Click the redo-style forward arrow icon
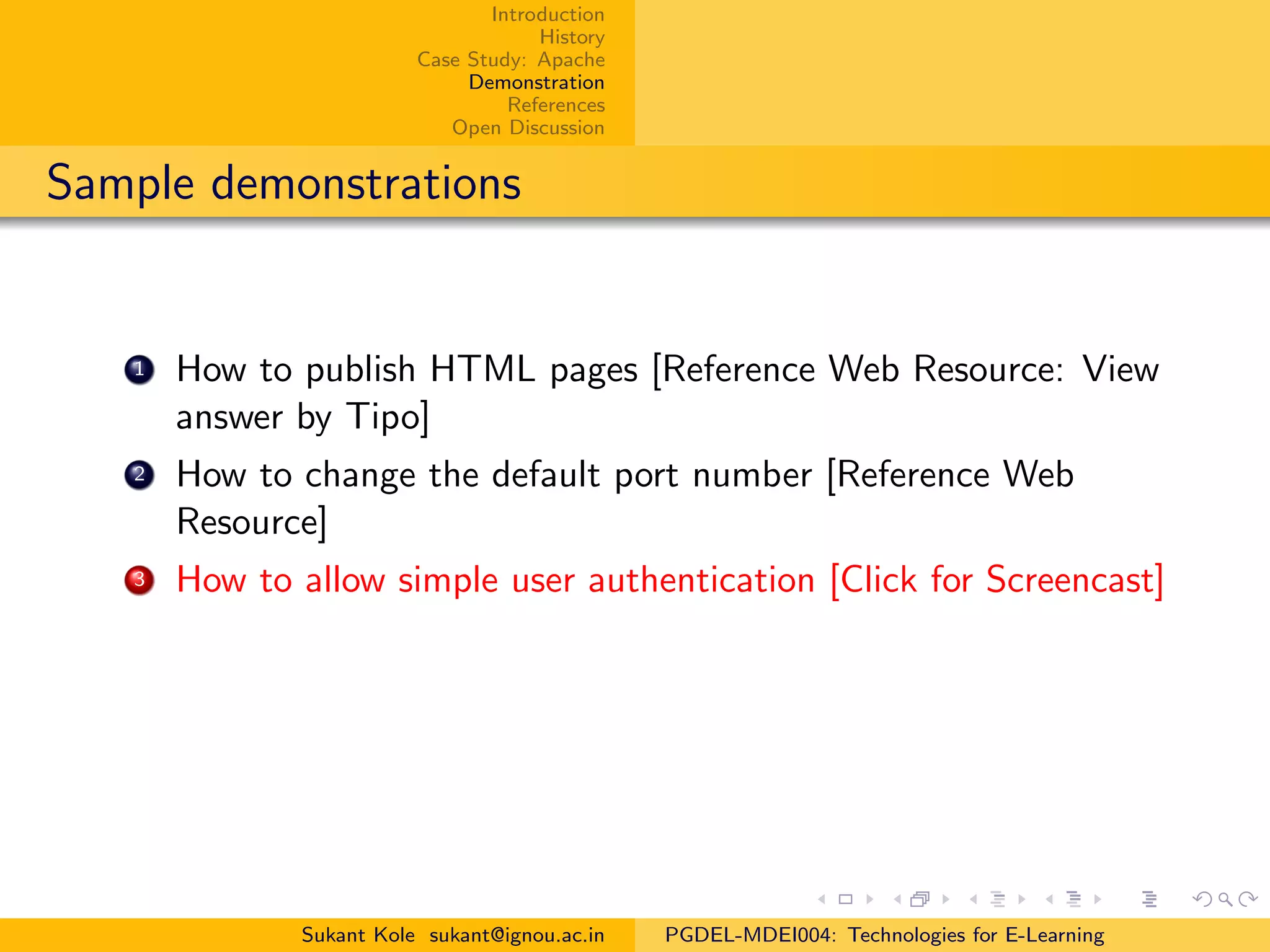The height and width of the screenshot is (952, 1270). click(x=1248, y=899)
